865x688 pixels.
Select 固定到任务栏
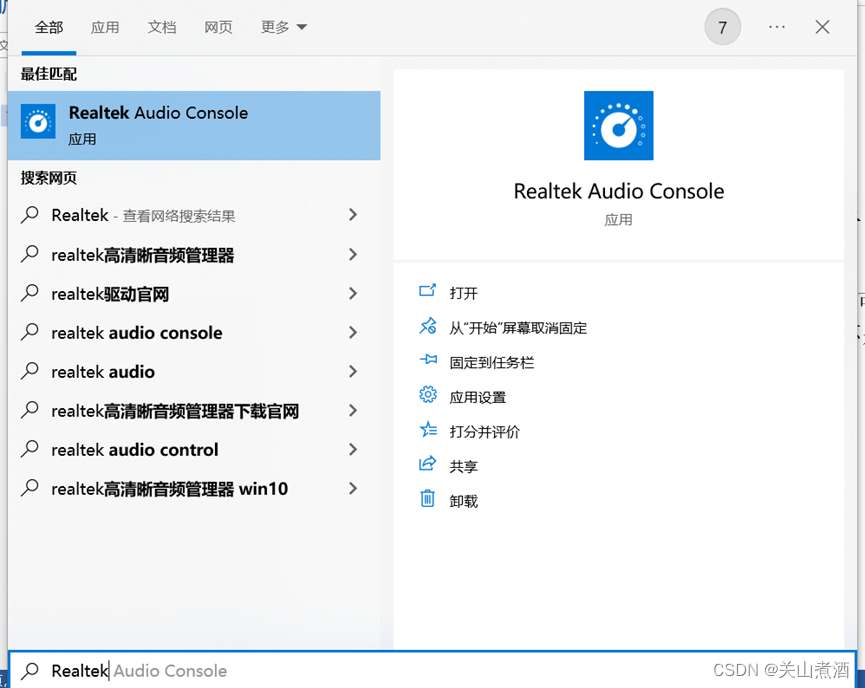click(492, 362)
